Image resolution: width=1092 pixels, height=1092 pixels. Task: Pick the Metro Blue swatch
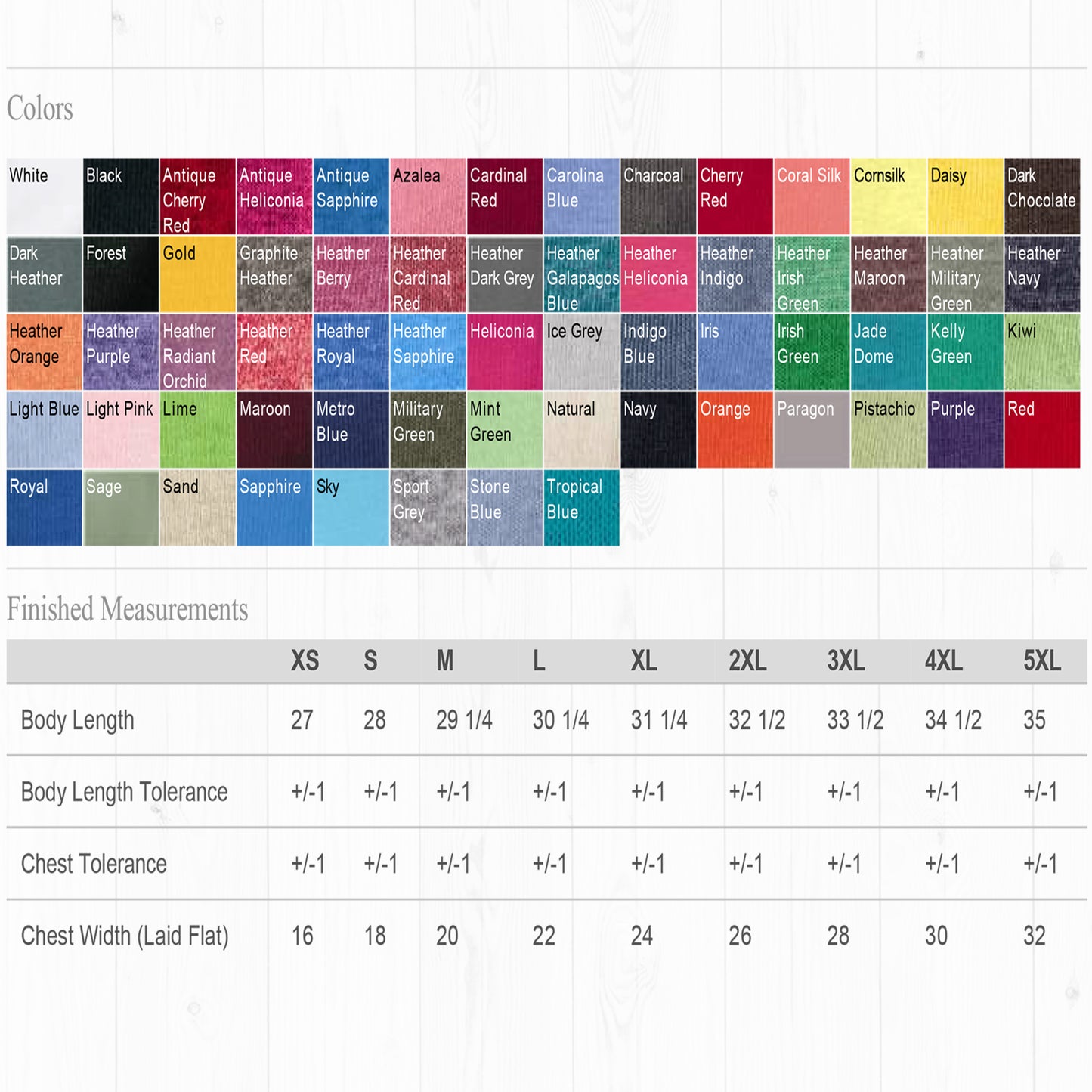click(x=351, y=430)
